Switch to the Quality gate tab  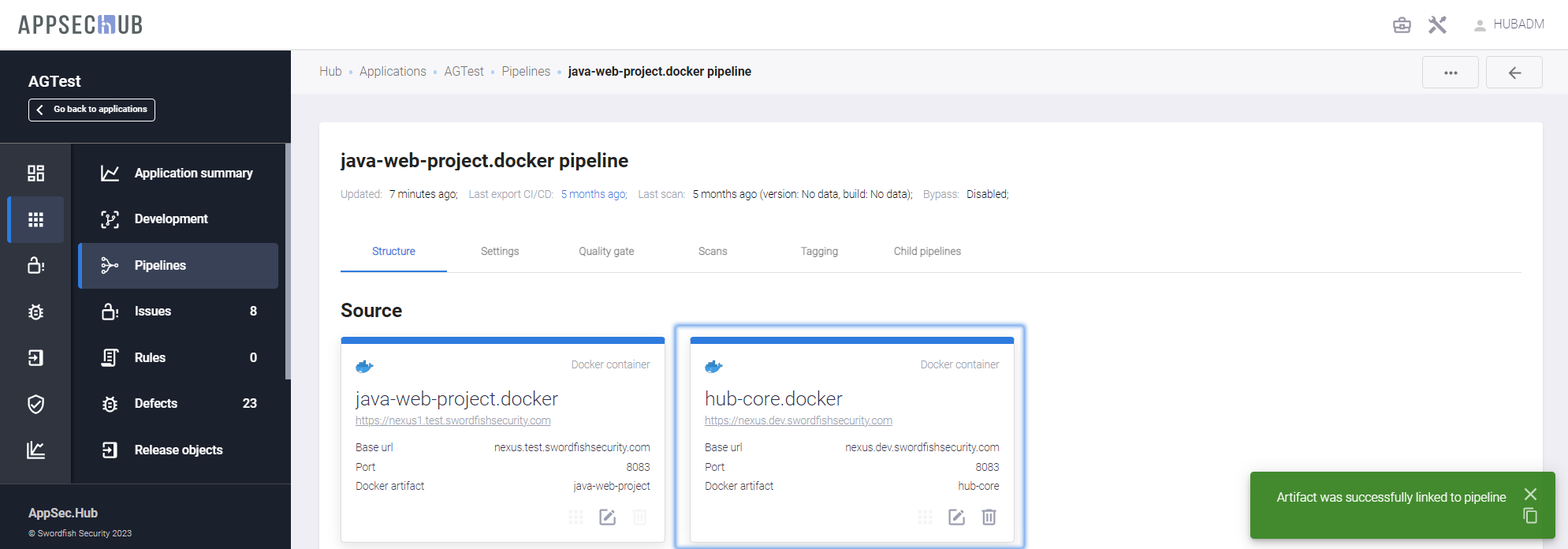click(605, 252)
